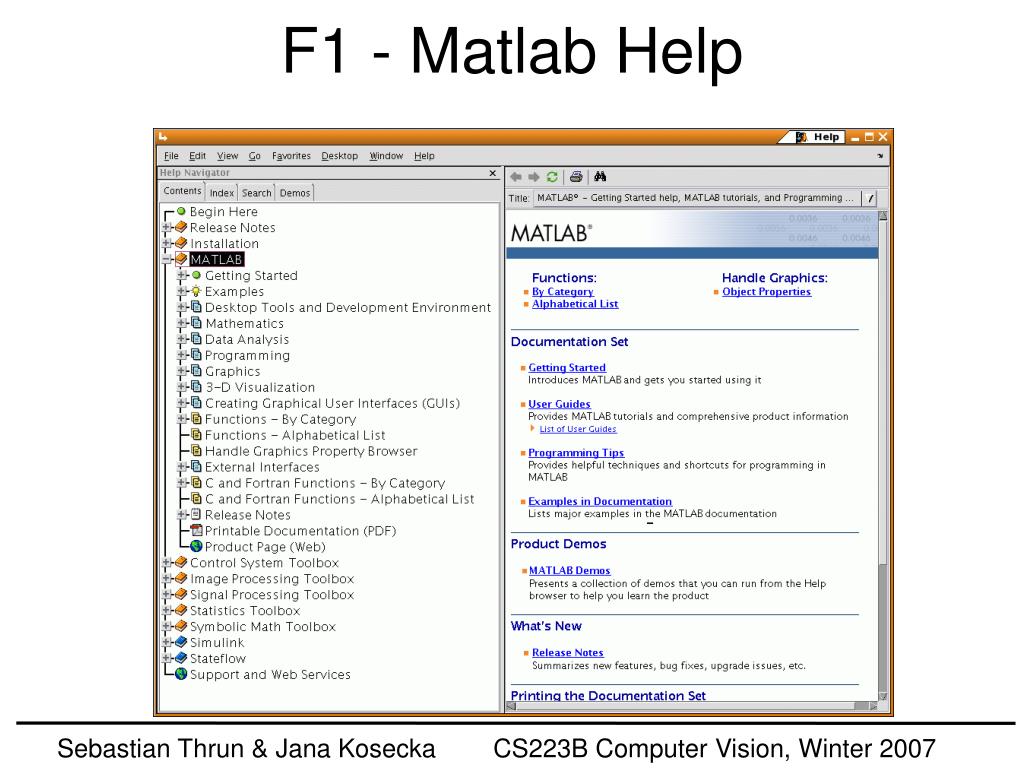Viewport: 1024px width, 768px height.
Task: Click the open book icon beside MATLAB
Action: 182,259
